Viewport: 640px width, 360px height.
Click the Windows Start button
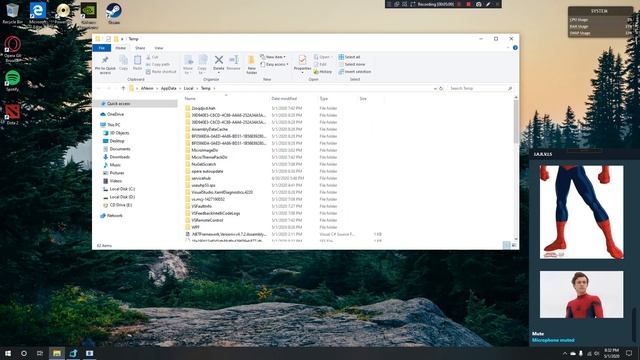[8, 353]
